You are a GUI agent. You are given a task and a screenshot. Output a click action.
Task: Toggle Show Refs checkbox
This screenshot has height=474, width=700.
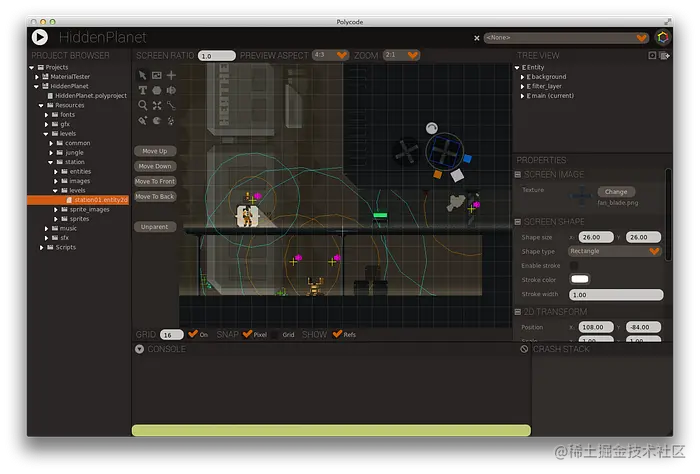pos(338,334)
